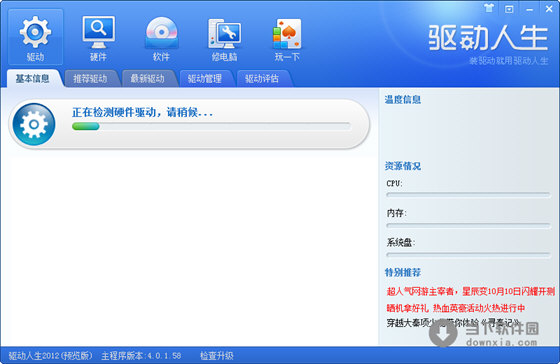Click the blue gear detection icon
The height and width of the screenshot is (364, 560).
click(x=34, y=124)
